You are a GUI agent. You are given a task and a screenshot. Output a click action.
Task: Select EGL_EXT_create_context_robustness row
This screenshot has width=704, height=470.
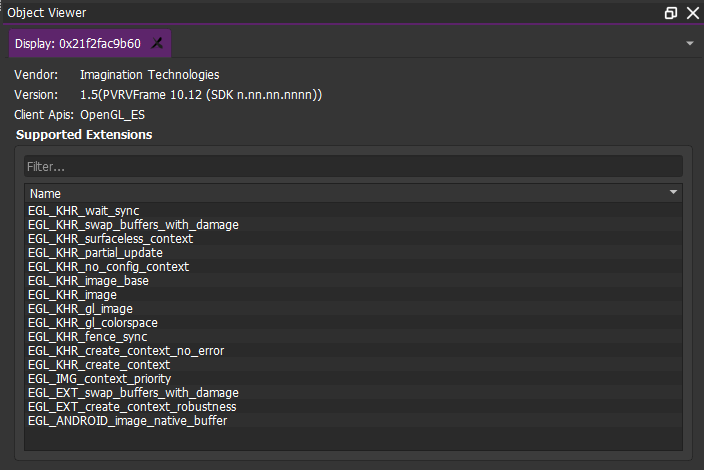353,407
